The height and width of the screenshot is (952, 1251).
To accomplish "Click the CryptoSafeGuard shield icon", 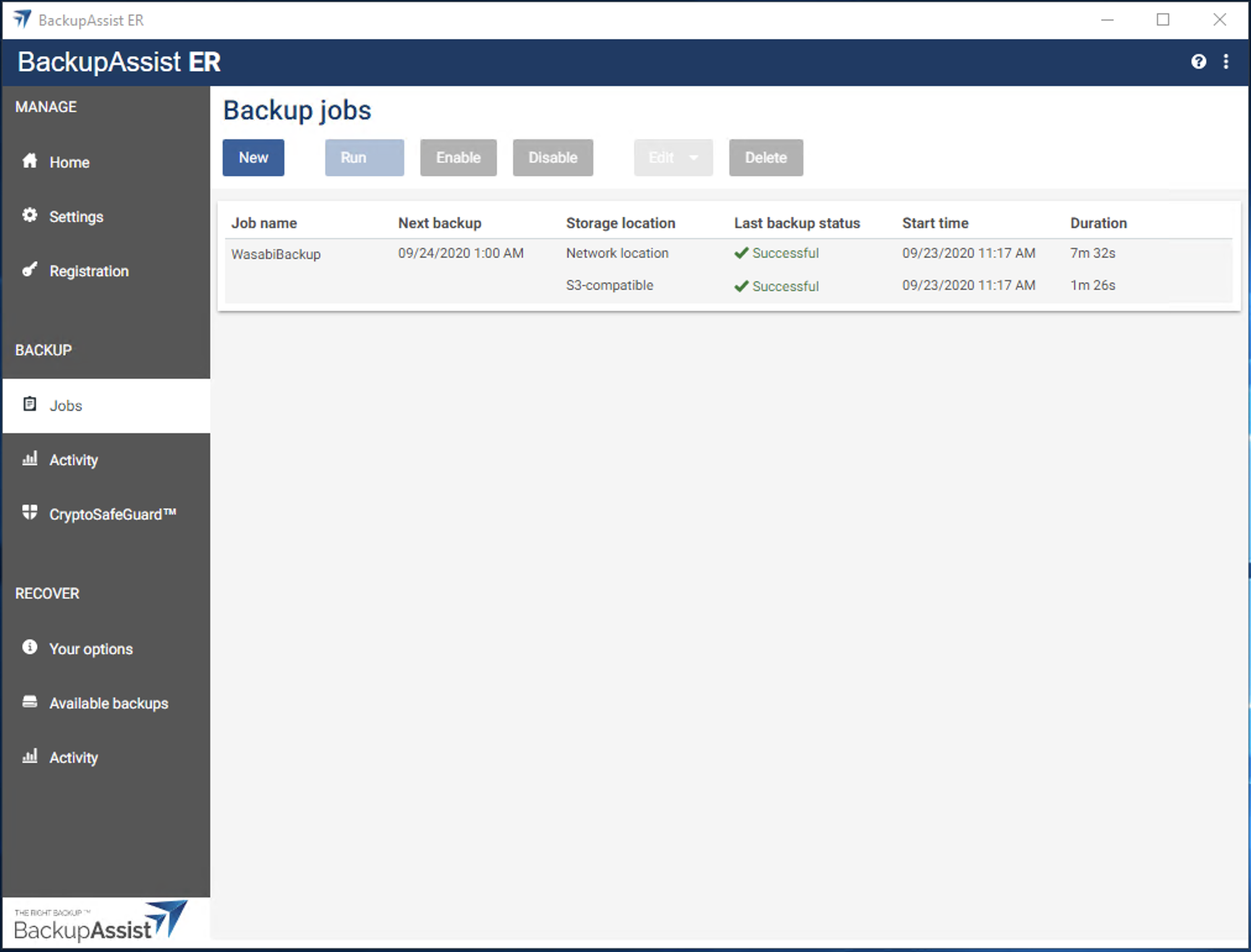I will click(30, 513).
